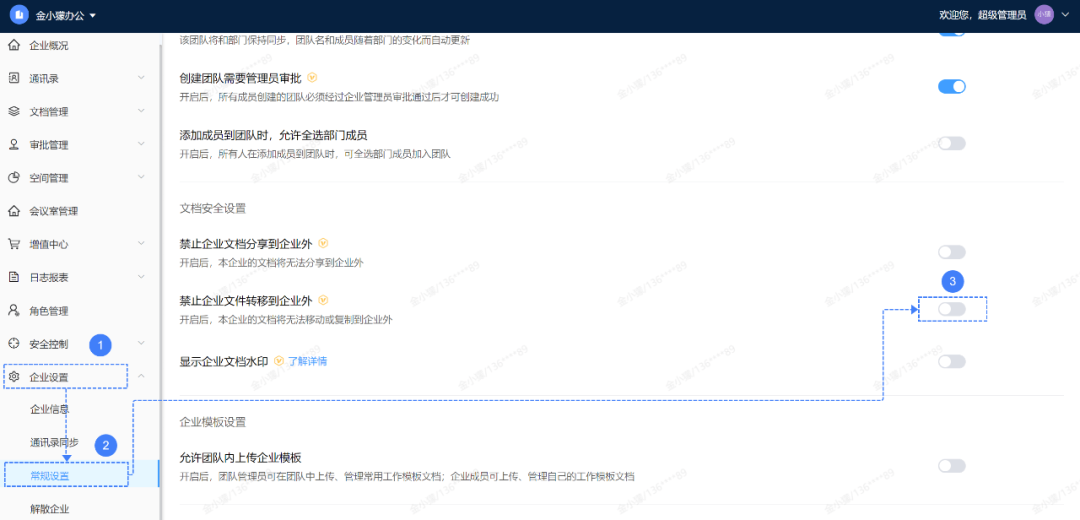Click premium badge next to 禁止企业文档分享到企业外
Viewport: 1080px width, 520px height.
323,244
